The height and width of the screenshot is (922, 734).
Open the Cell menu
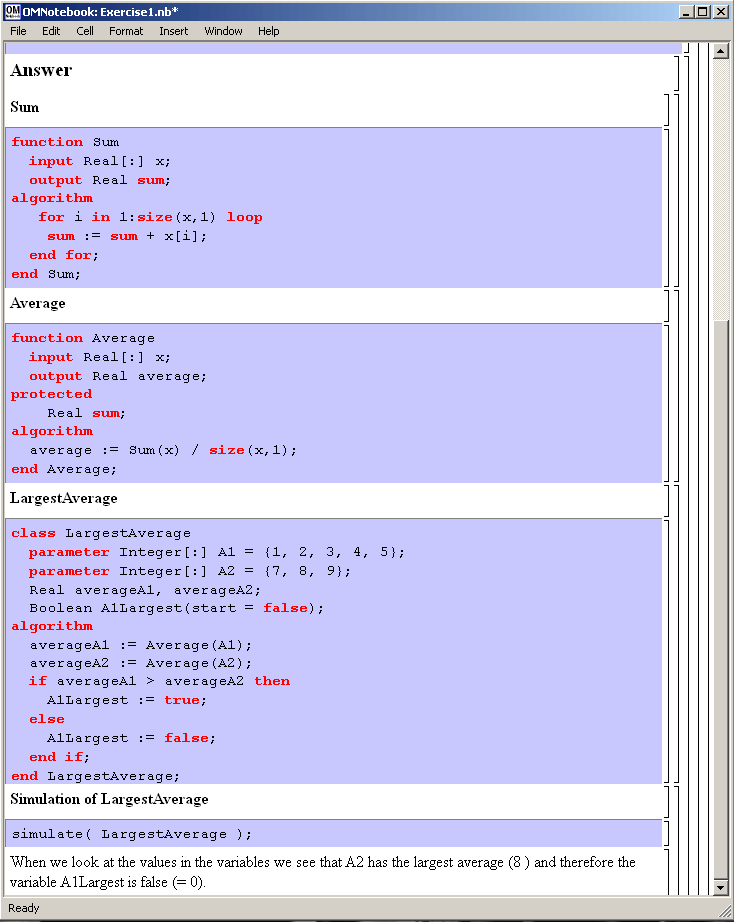point(85,31)
